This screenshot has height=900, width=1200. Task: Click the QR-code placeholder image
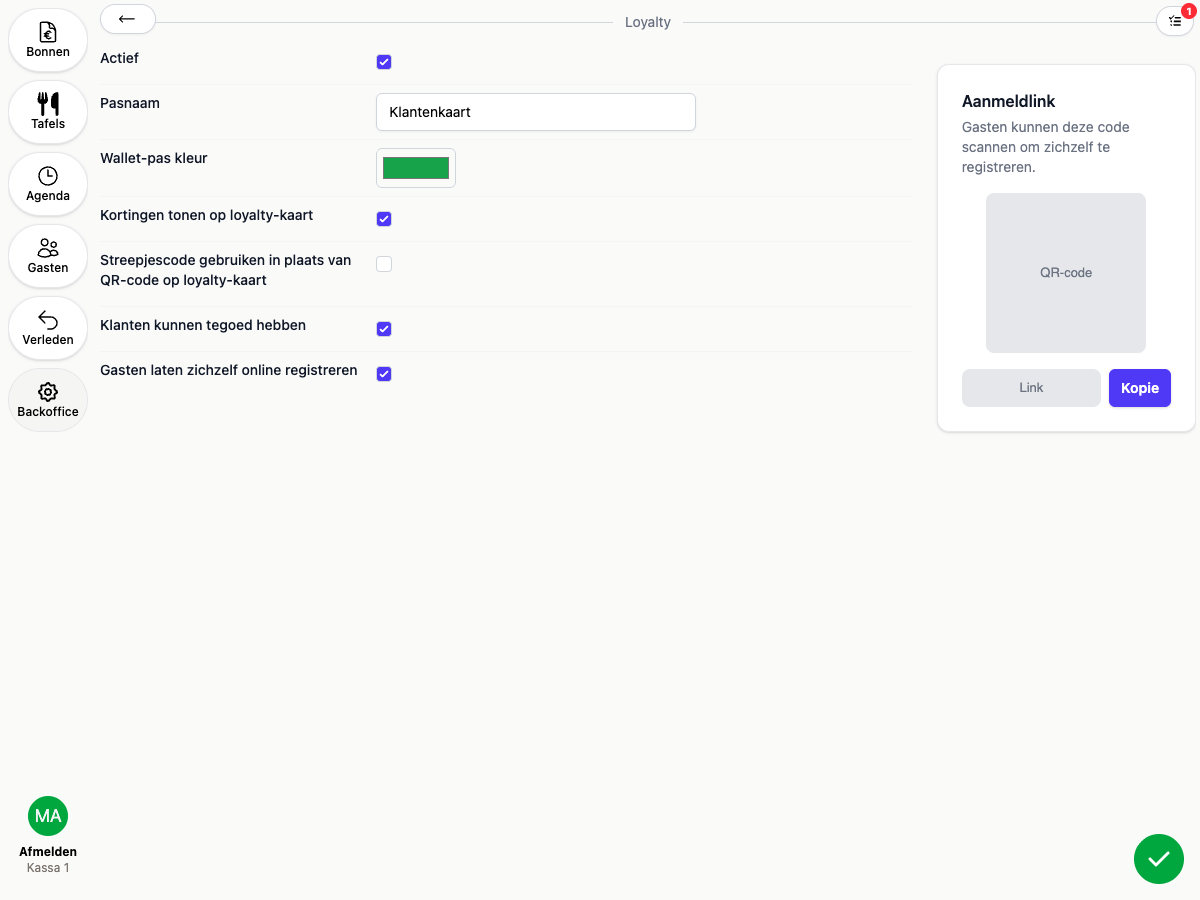click(1066, 273)
